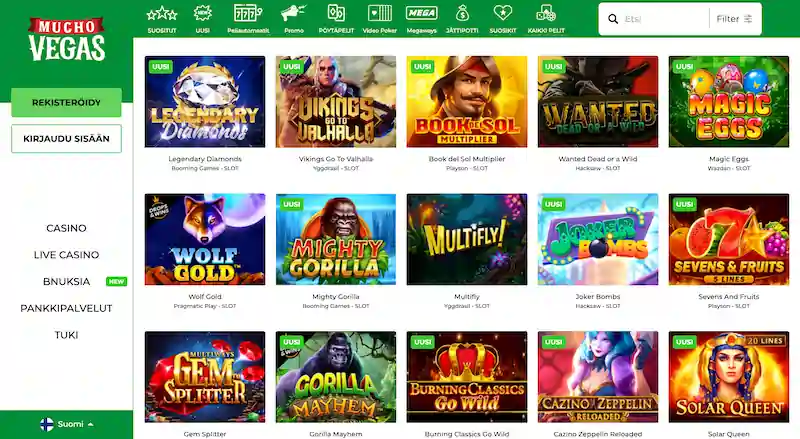Image resolution: width=800 pixels, height=439 pixels.
Task: Click the NEW badge beside Bnuksia
Action: 116,281
